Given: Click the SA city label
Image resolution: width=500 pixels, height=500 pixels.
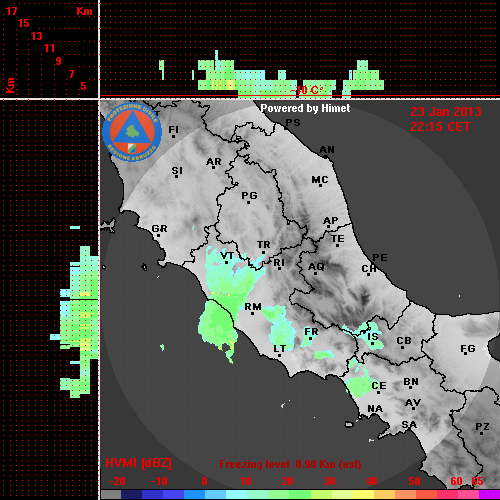Looking at the screenshot, I should tap(409, 425).
